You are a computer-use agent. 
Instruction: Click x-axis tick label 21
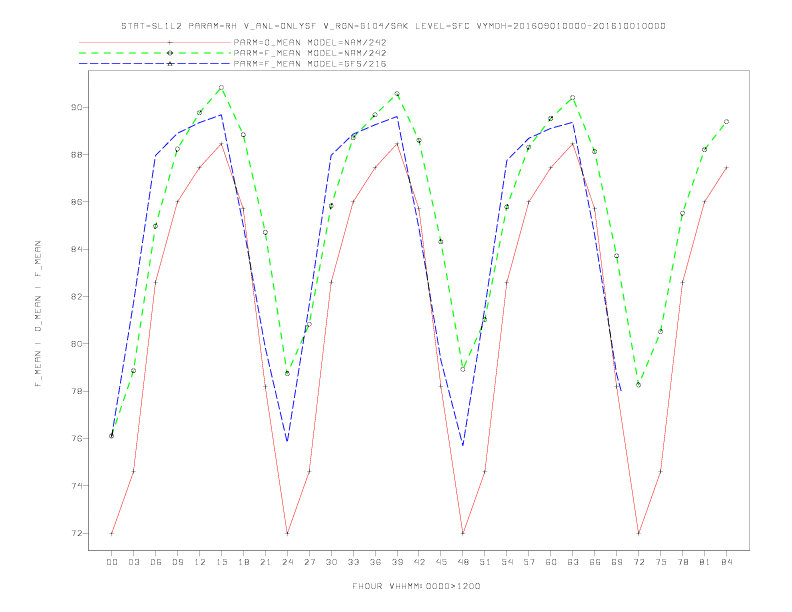[265, 562]
